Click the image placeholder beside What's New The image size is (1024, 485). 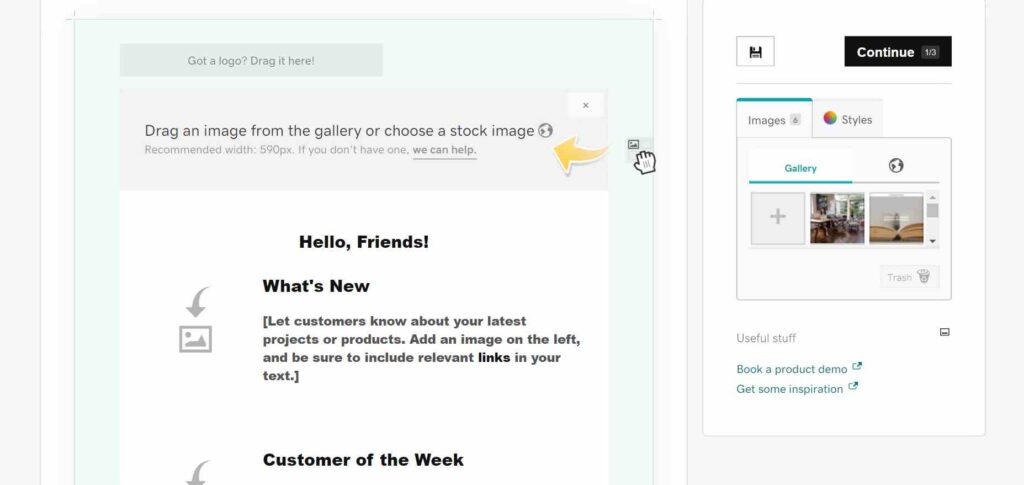pyautogui.click(x=195, y=338)
